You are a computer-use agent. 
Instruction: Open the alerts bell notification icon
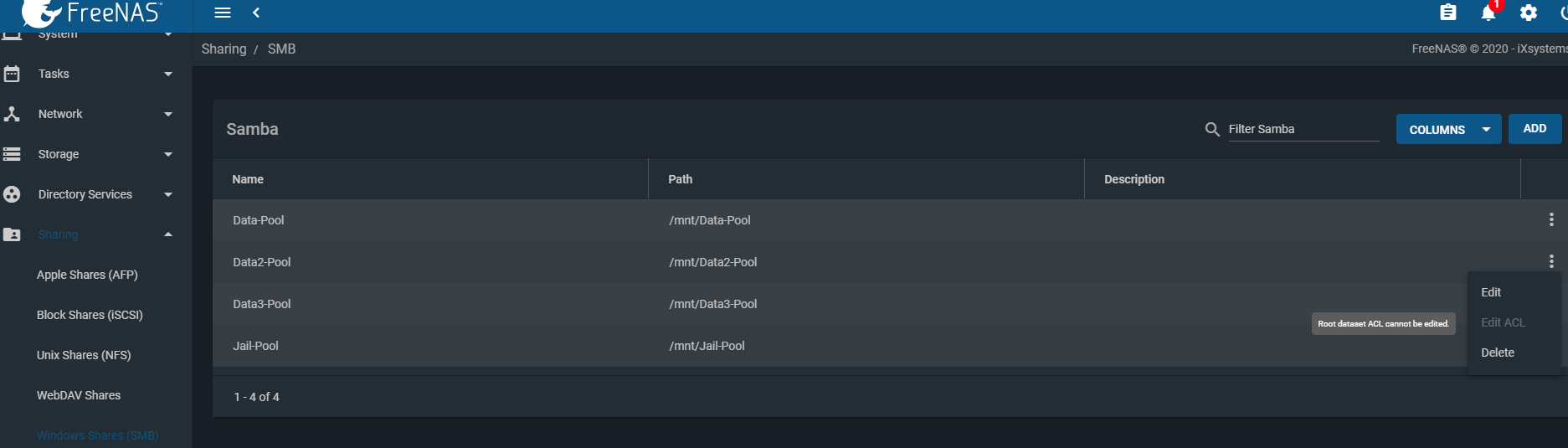pos(1488,13)
